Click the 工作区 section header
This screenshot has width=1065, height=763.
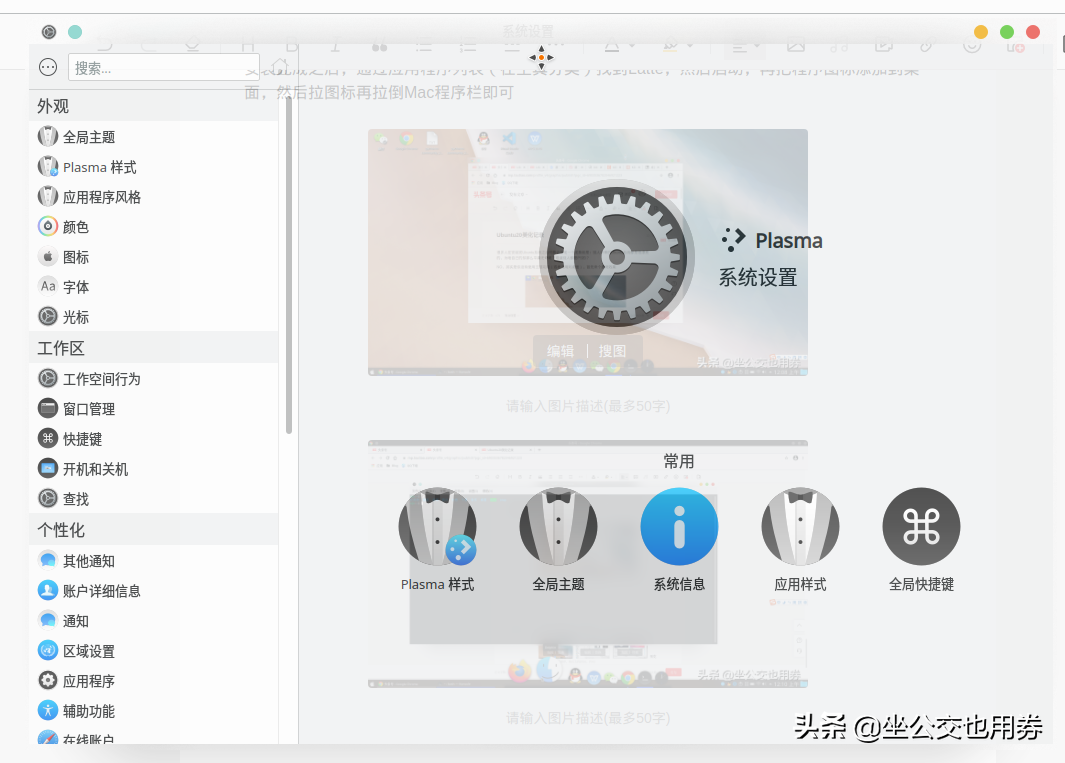(x=154, y=348)
